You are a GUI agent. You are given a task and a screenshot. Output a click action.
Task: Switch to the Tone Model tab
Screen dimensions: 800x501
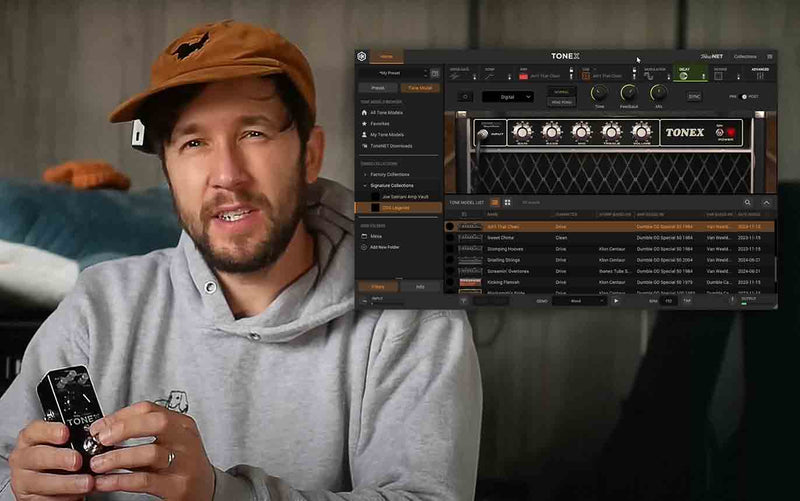[x=420, y=88]
